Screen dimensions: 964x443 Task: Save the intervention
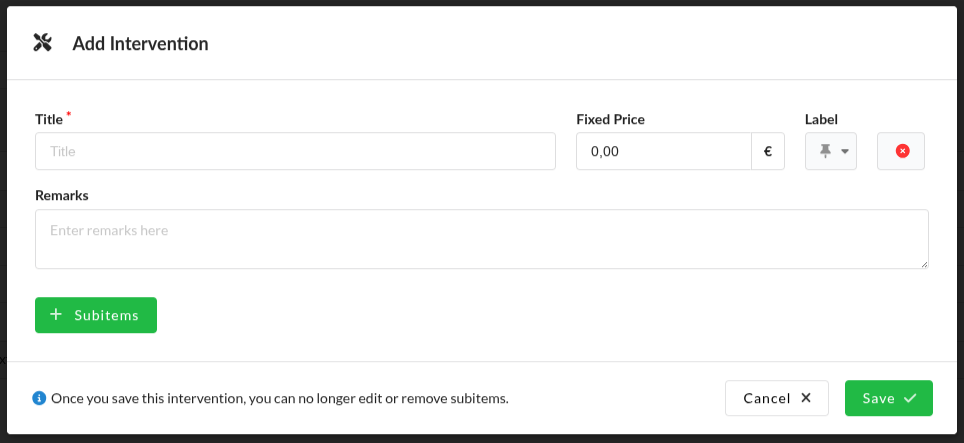888,398
